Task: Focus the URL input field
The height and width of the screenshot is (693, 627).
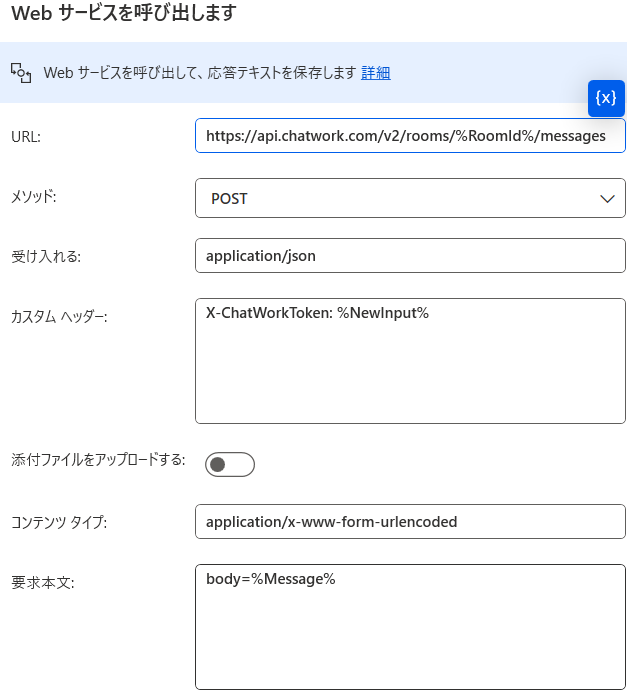Action: [x=410, y=136]
